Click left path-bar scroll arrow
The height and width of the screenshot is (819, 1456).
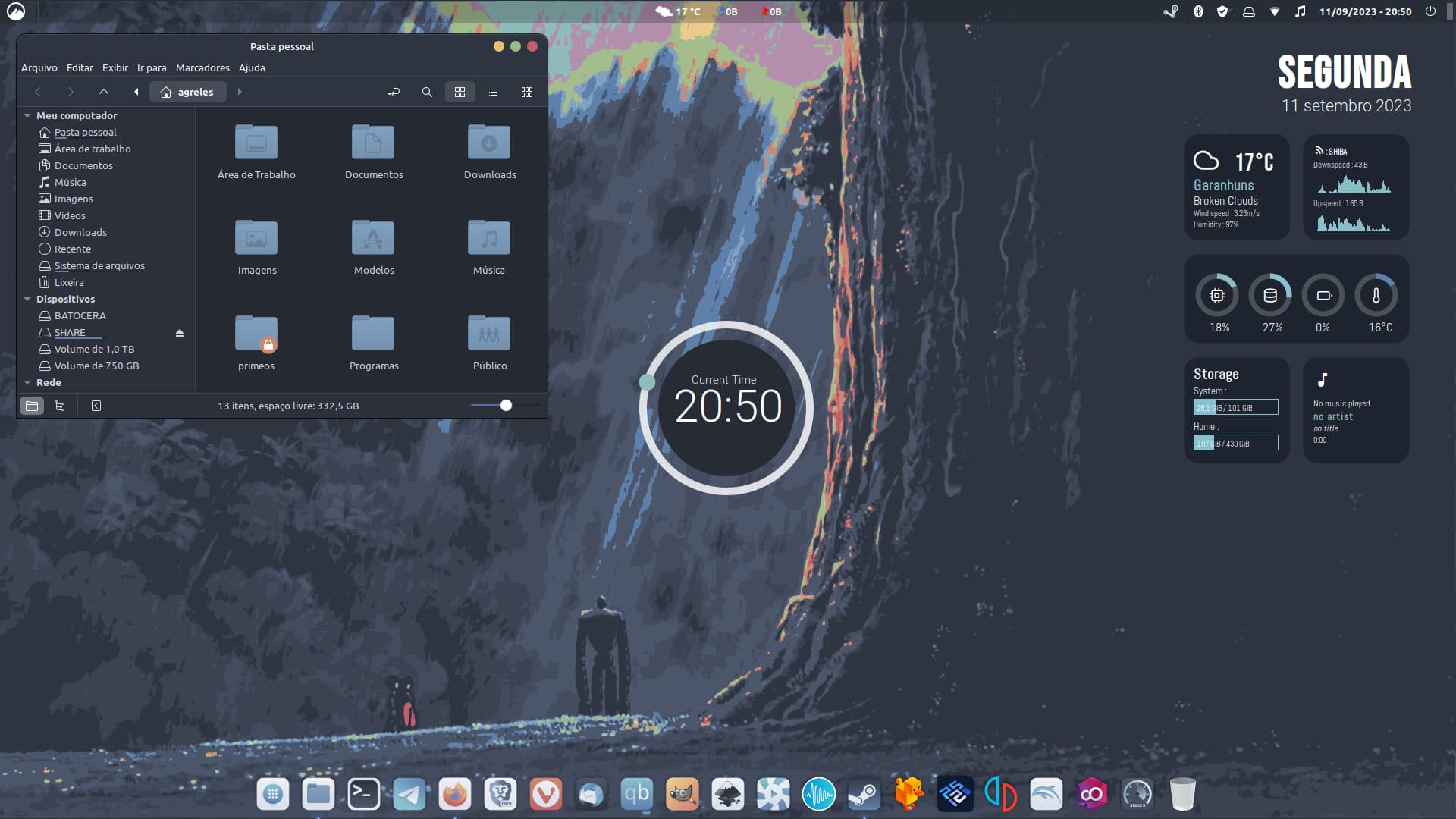point(136,92)
